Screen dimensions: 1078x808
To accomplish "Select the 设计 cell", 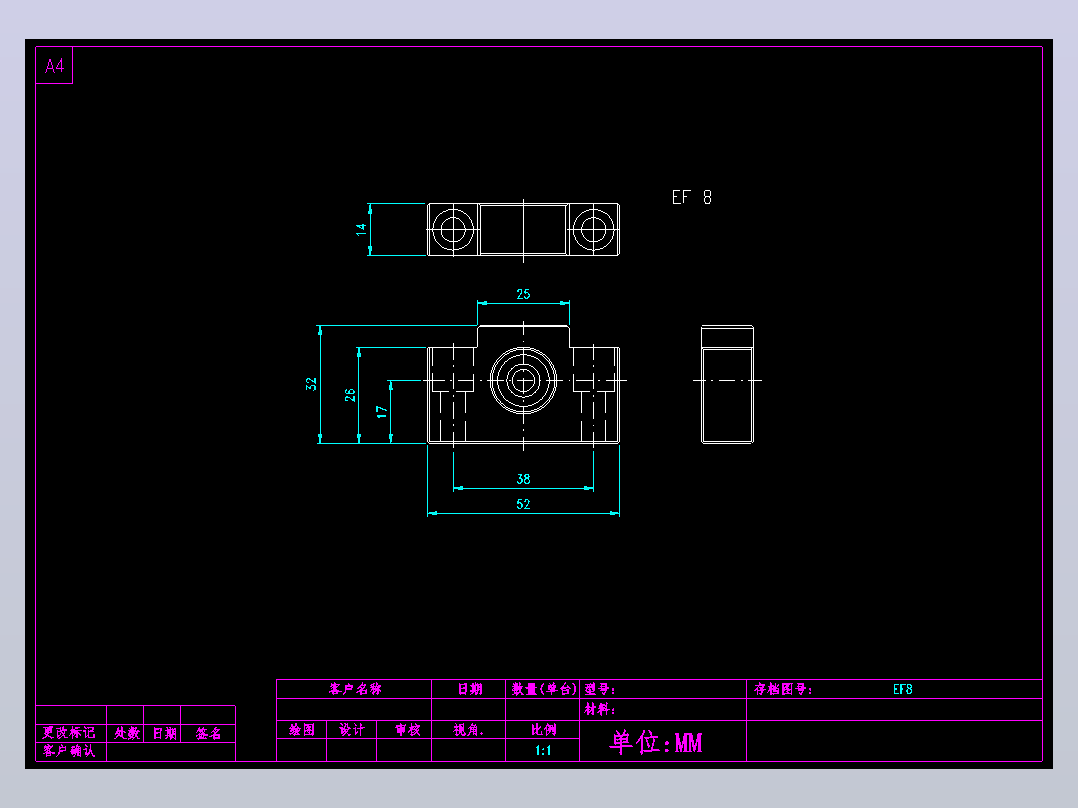I will point(352,730).
